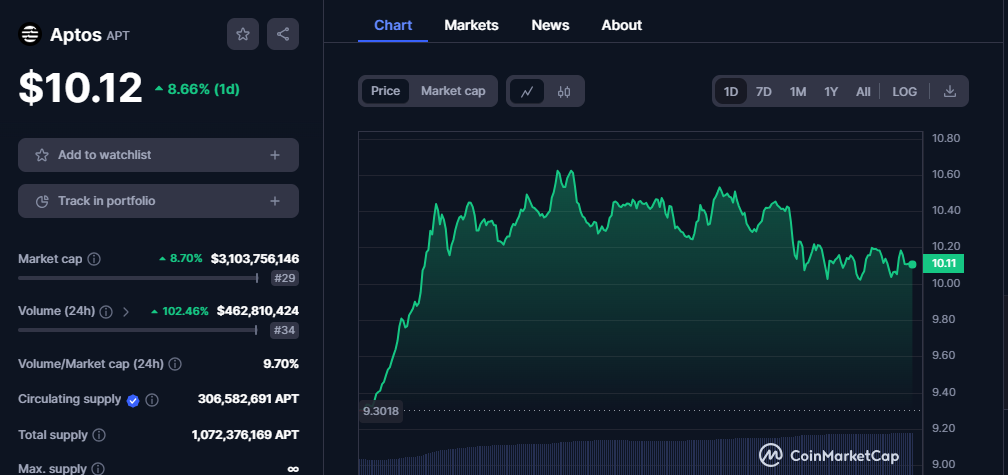
Task: Switch to candlestick chart view
Action: pyautogui.click(x=564, y=91)
